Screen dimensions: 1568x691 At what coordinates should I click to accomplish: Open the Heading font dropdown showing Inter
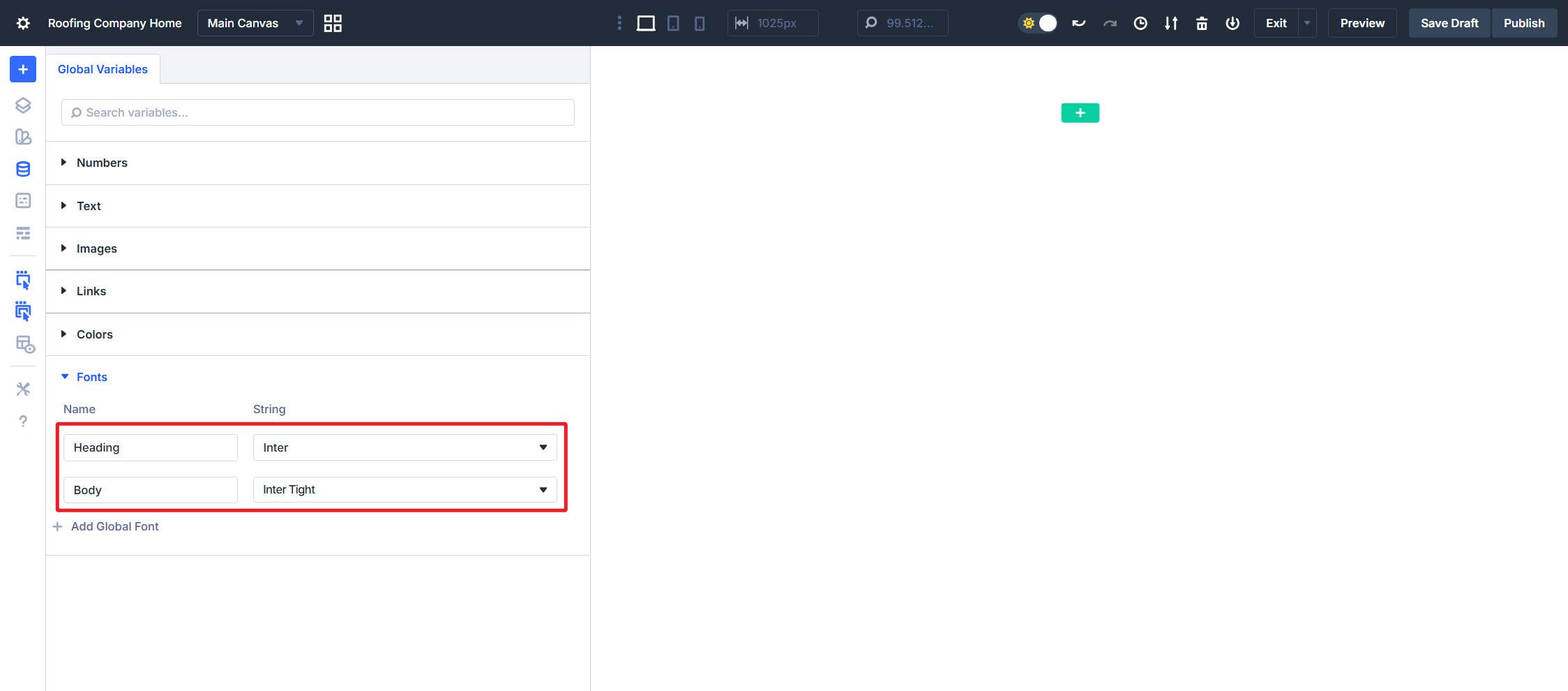404,447
